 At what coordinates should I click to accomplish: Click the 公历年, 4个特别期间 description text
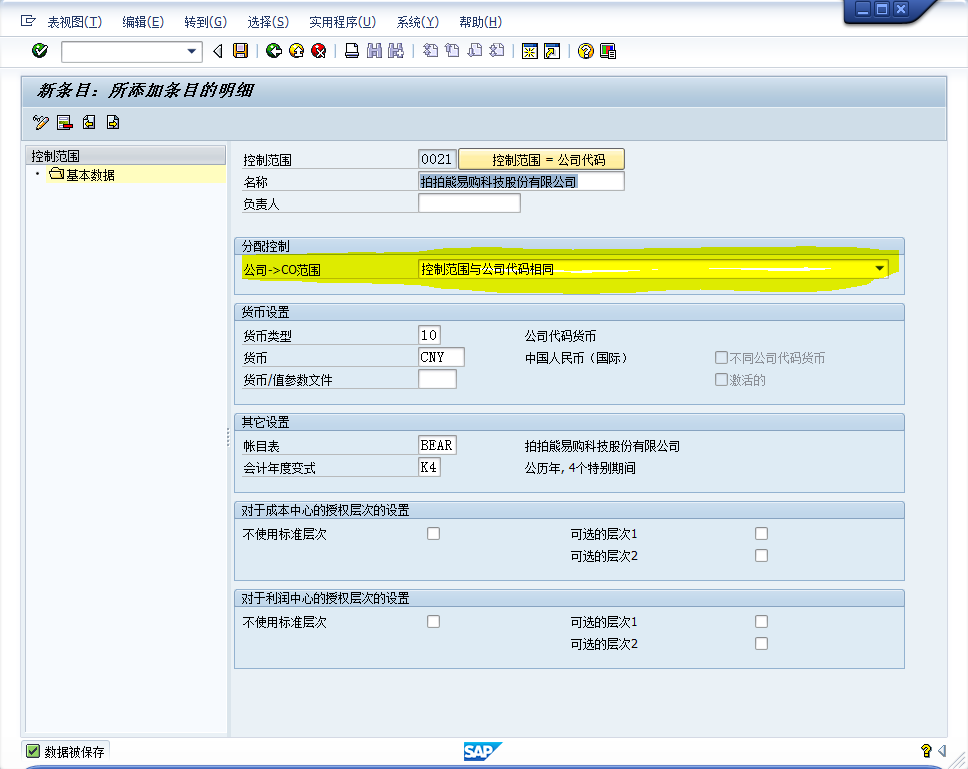580,468
